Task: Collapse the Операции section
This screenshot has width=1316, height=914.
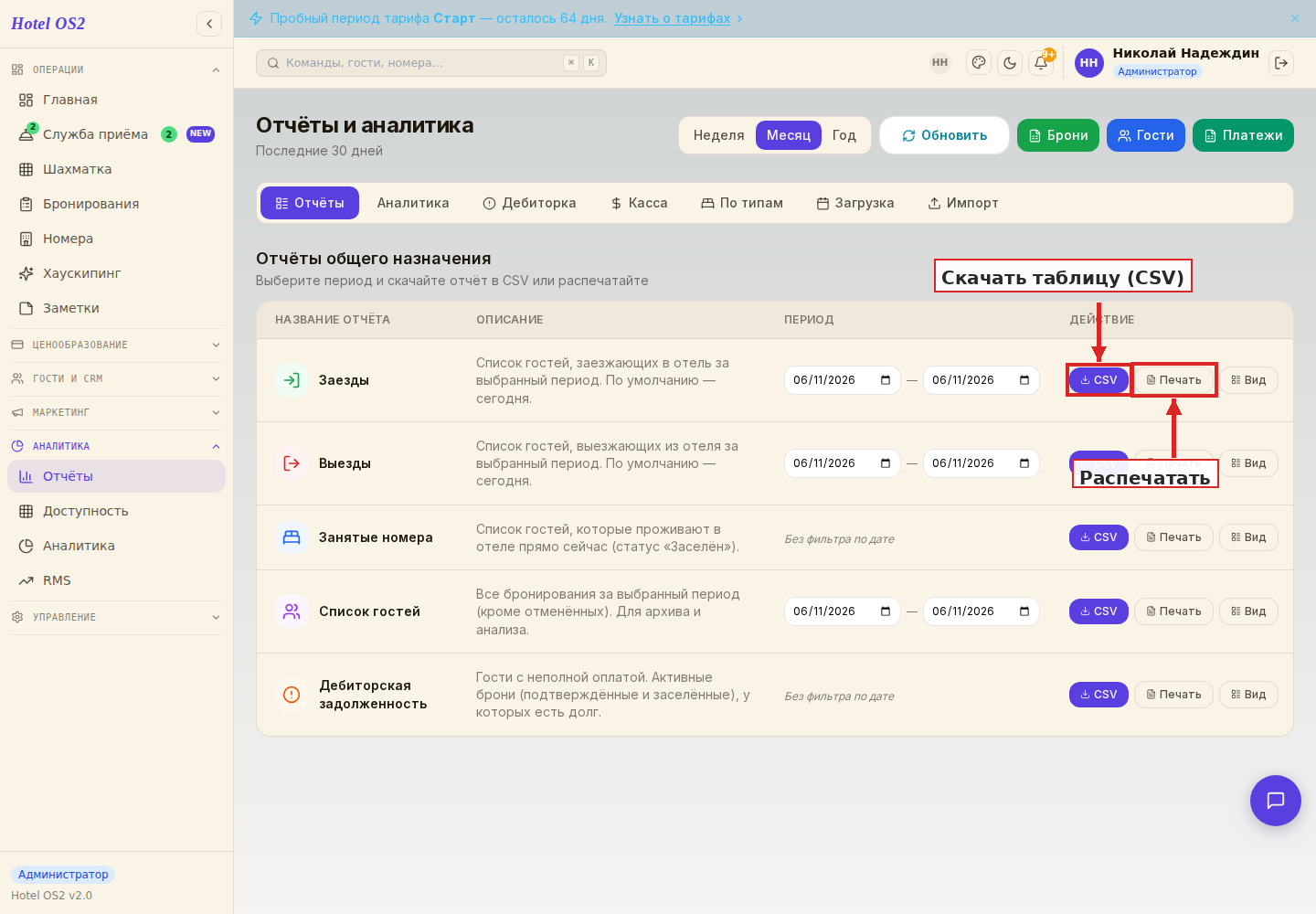Action: [x=116, y=69]
